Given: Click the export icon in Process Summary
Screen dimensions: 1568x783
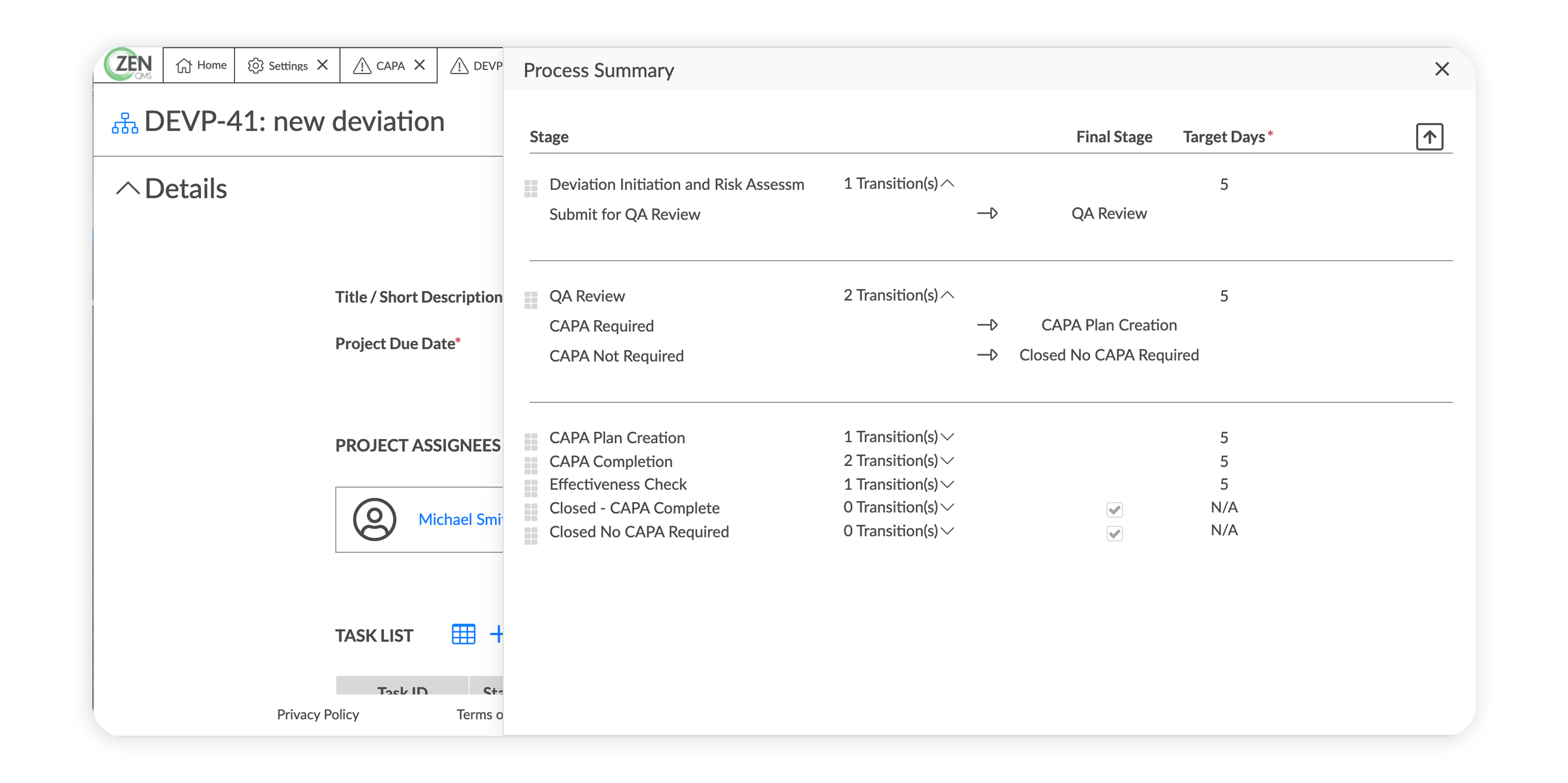Looking at the screenshot, I should 1430,137.
